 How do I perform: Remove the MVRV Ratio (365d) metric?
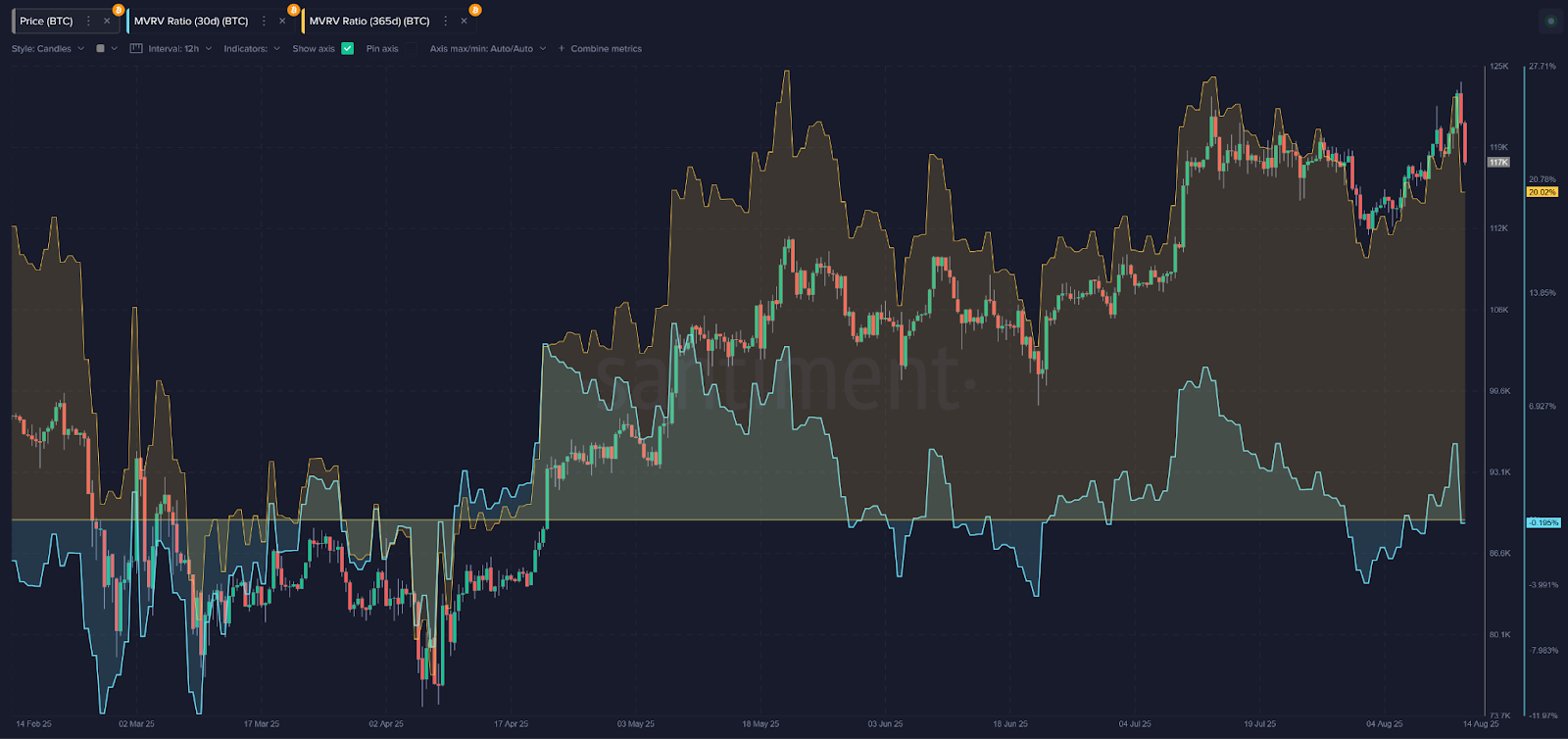pos(464,21)
